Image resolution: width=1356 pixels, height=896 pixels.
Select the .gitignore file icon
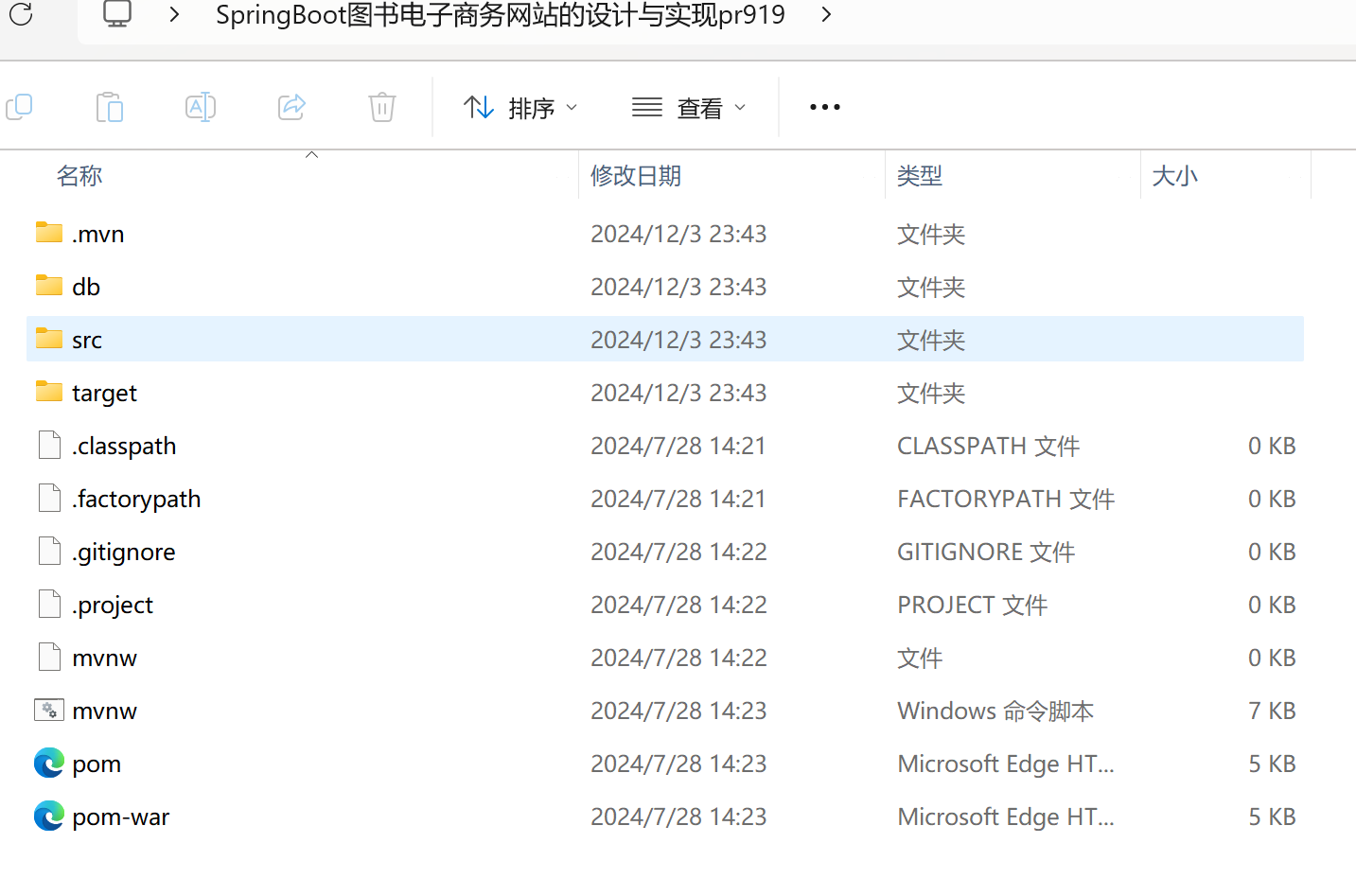coord(49,551)
